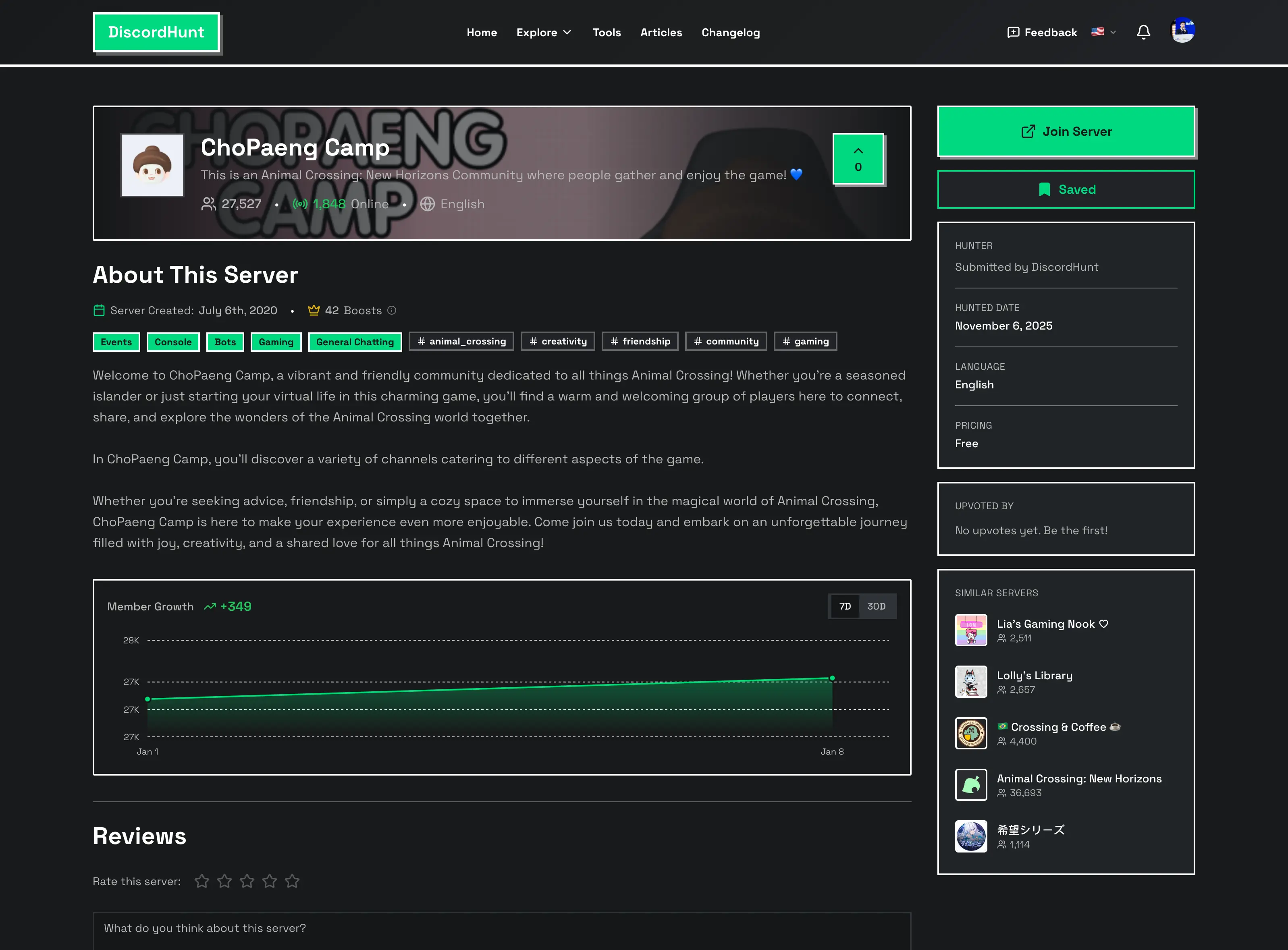This screenshot has height=950, width=1288.
Task: Rate the server with the fifth star
Action: tap(292, 880)
